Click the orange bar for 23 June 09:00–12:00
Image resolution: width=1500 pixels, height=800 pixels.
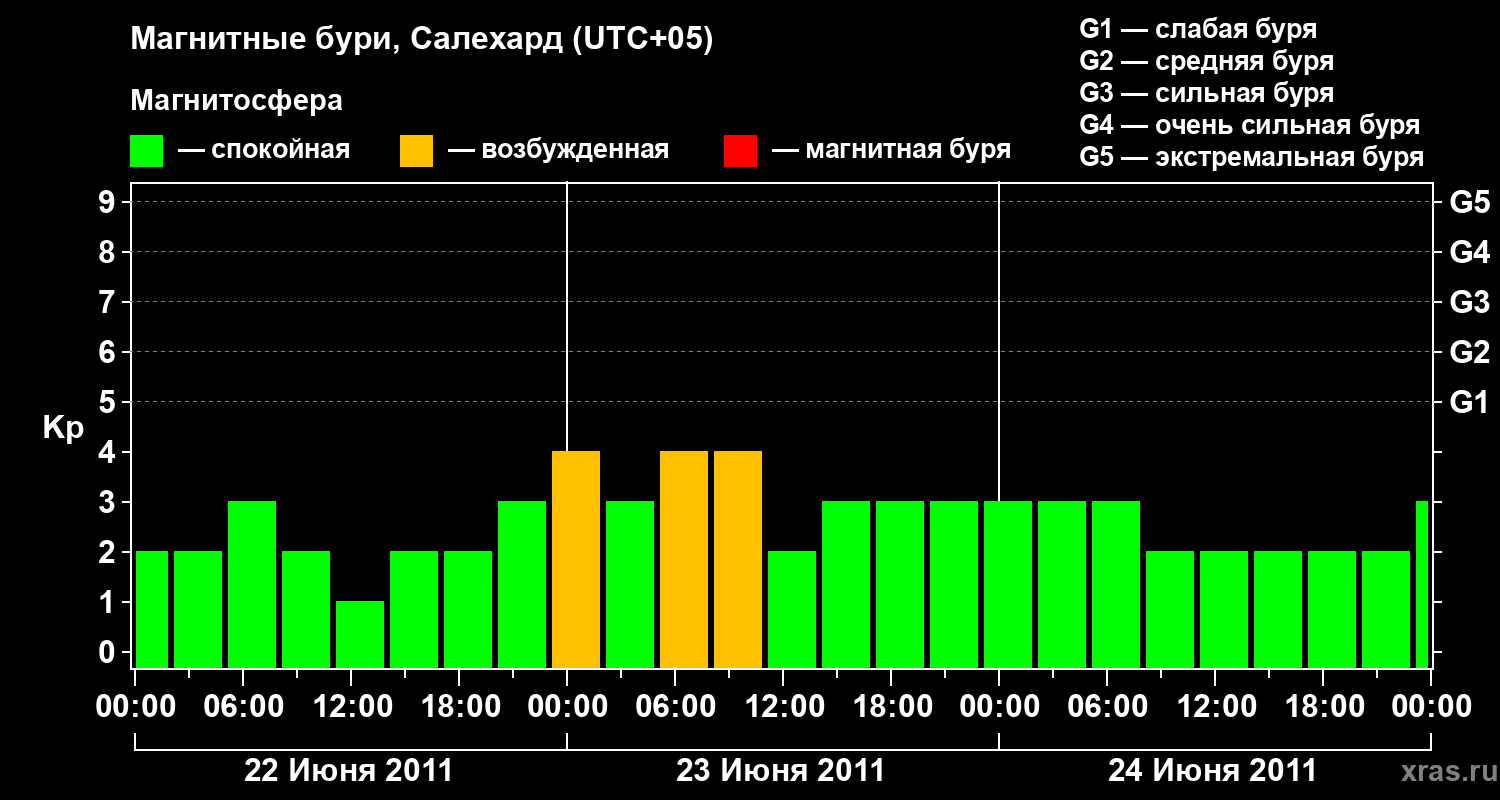pyautogui.click(x=738, y=559)
